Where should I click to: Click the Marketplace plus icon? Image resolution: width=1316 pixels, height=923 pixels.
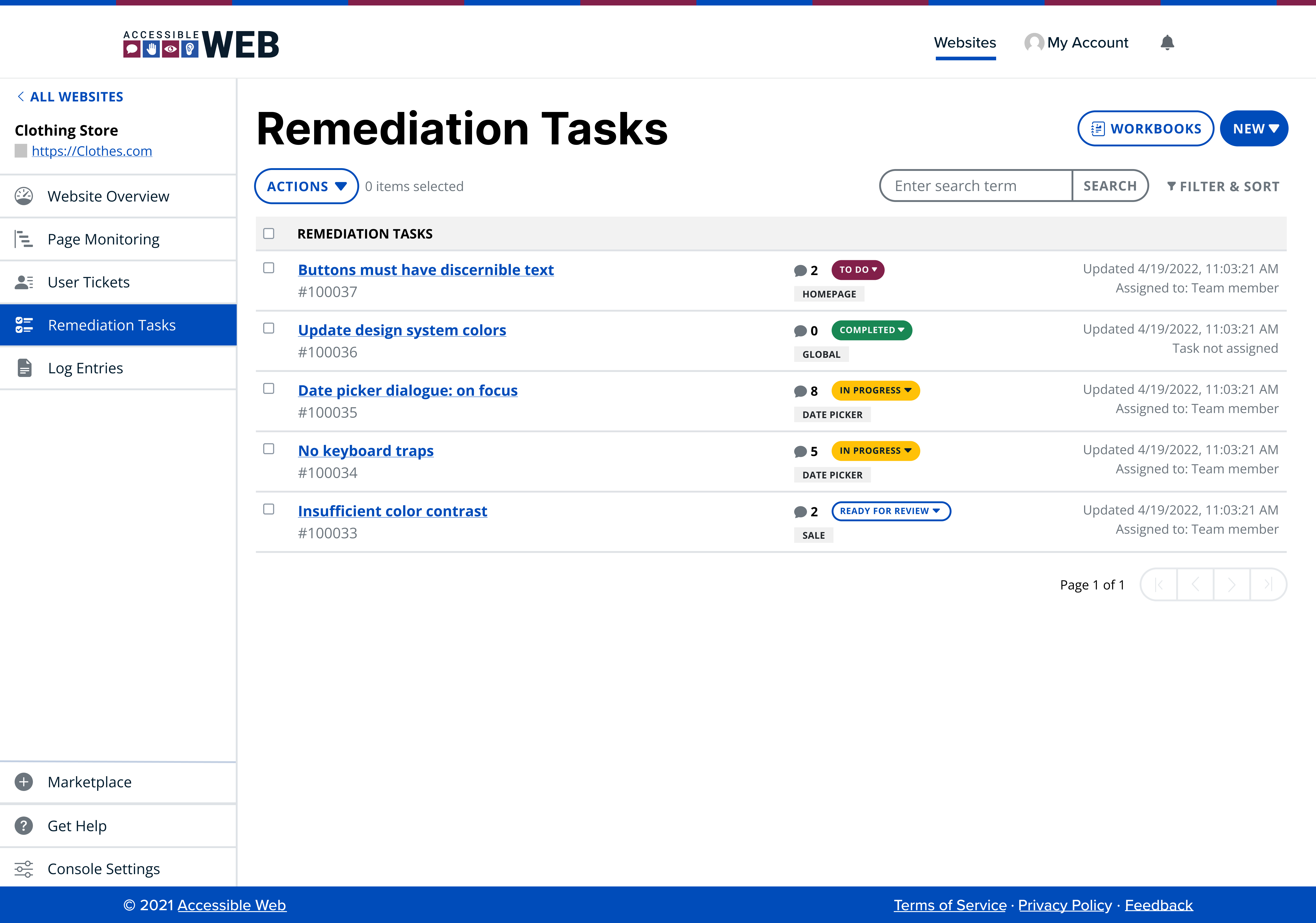[x=24, y=782]
